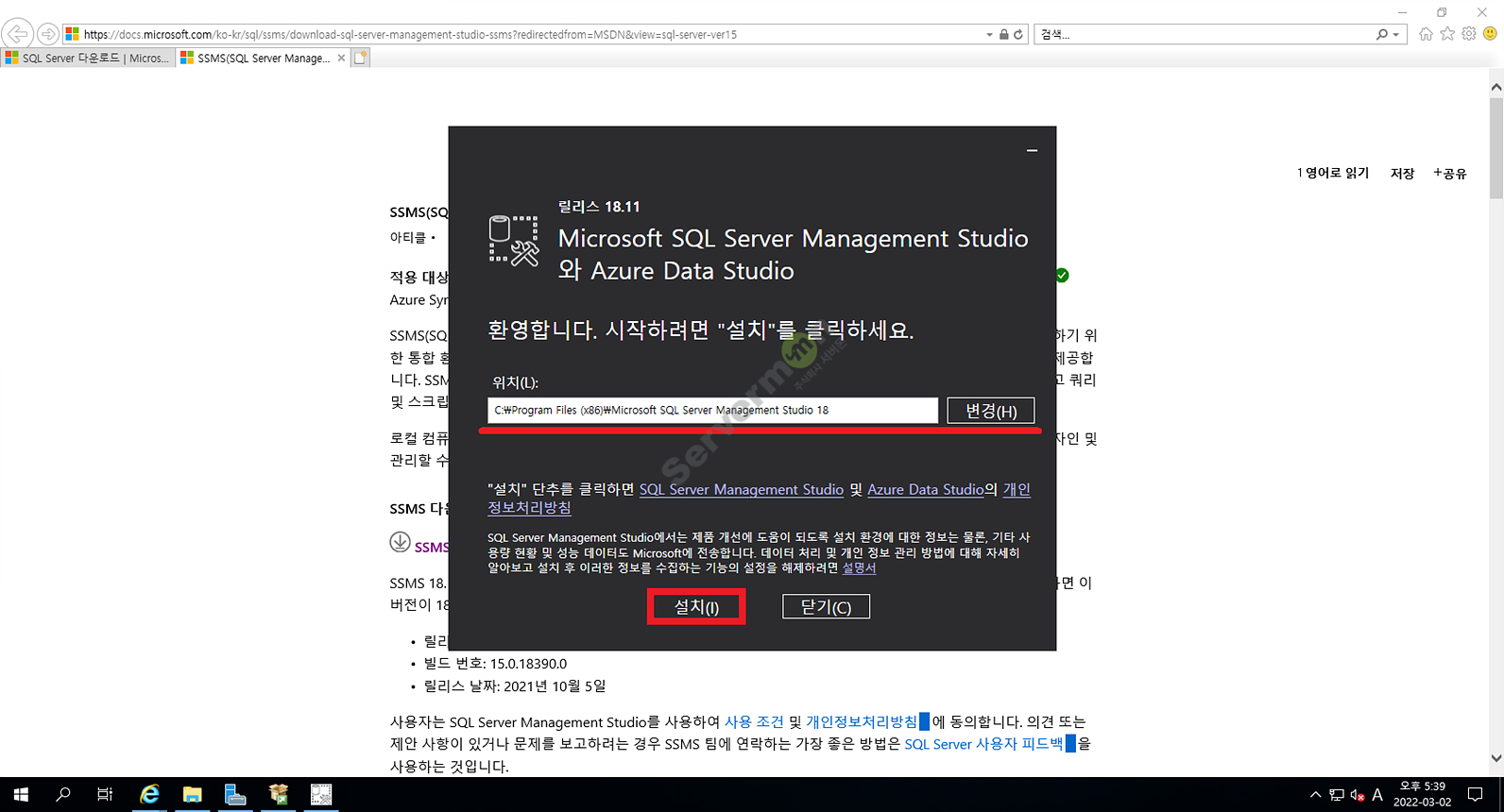The width and height of the screenshot is (1504, 812).
Task: Open SQL Server 사용자 피드백 link
Action: point(983,744)
